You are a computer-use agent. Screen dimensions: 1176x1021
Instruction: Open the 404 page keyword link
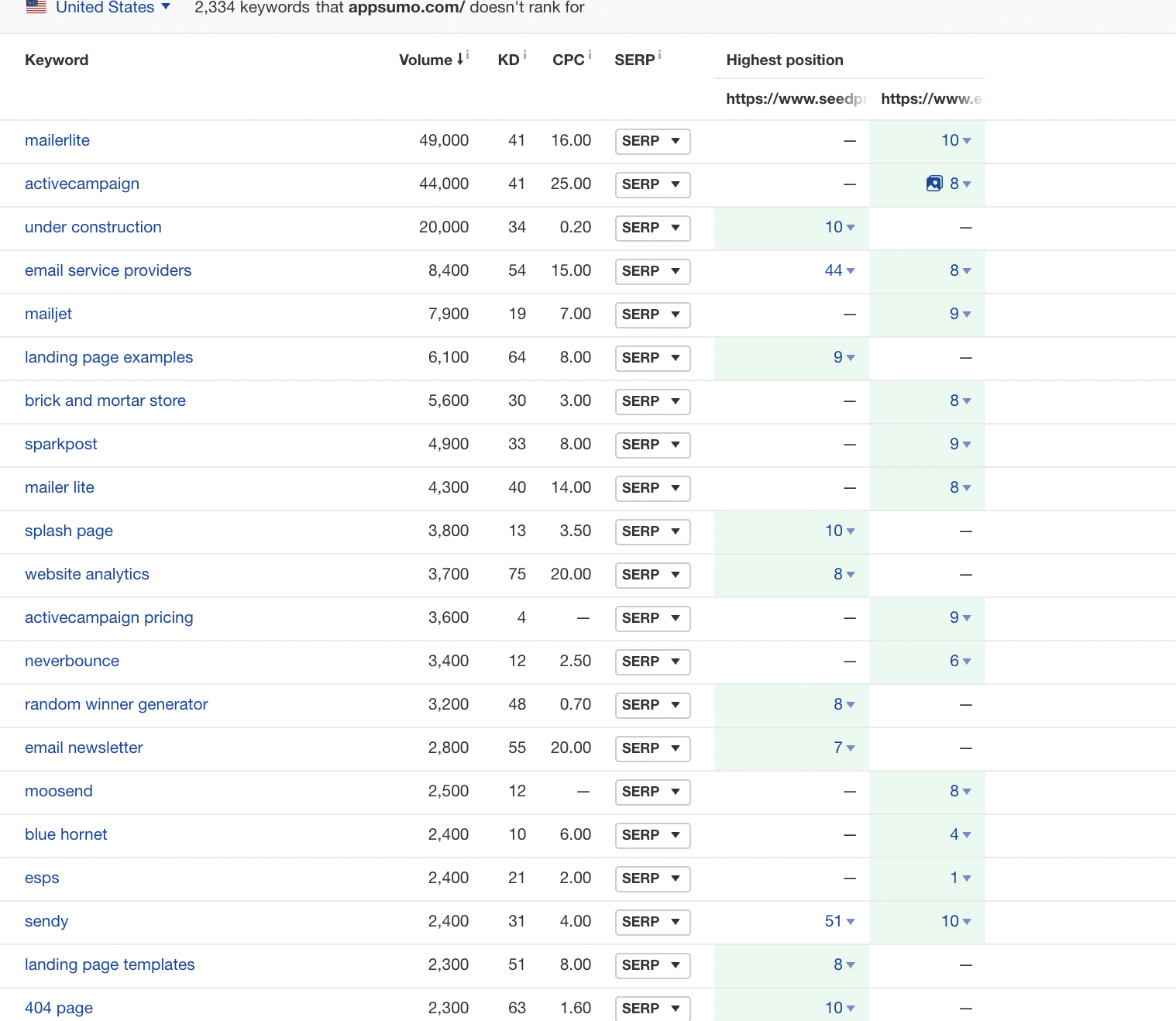point(59,1008)
